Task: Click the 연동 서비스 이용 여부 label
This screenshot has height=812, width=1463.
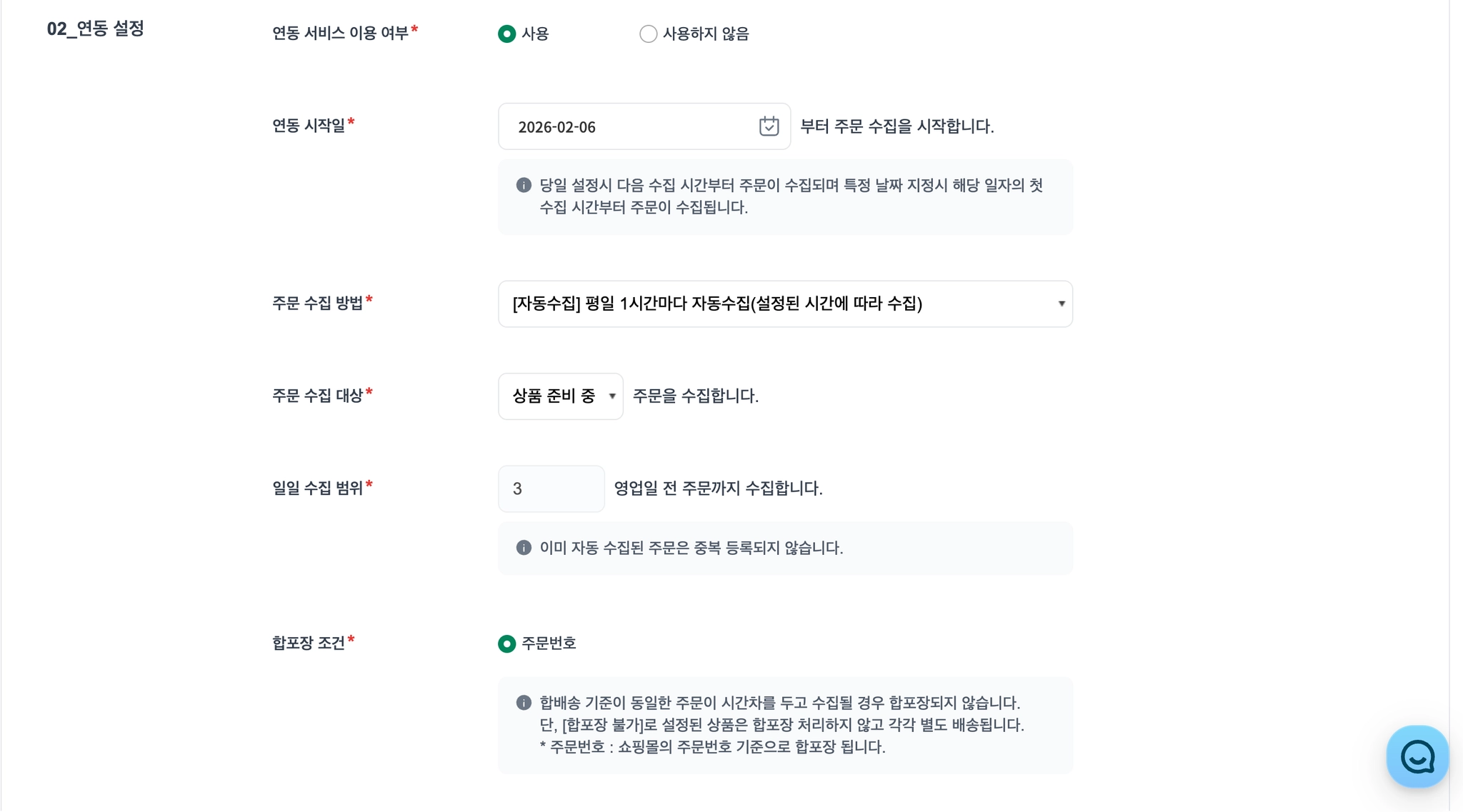Action: point(340,33)
